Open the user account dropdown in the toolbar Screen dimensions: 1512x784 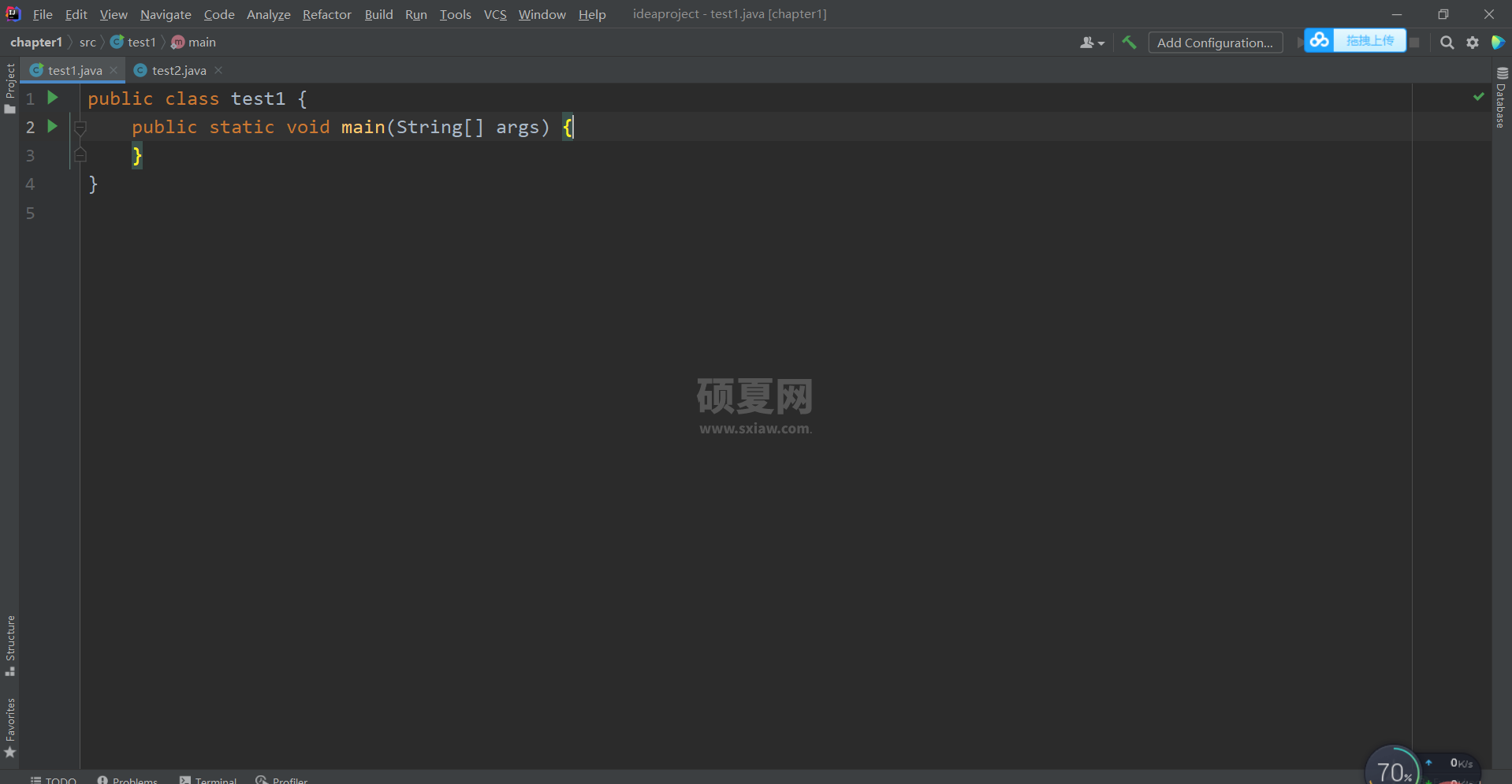point(1092,43)
